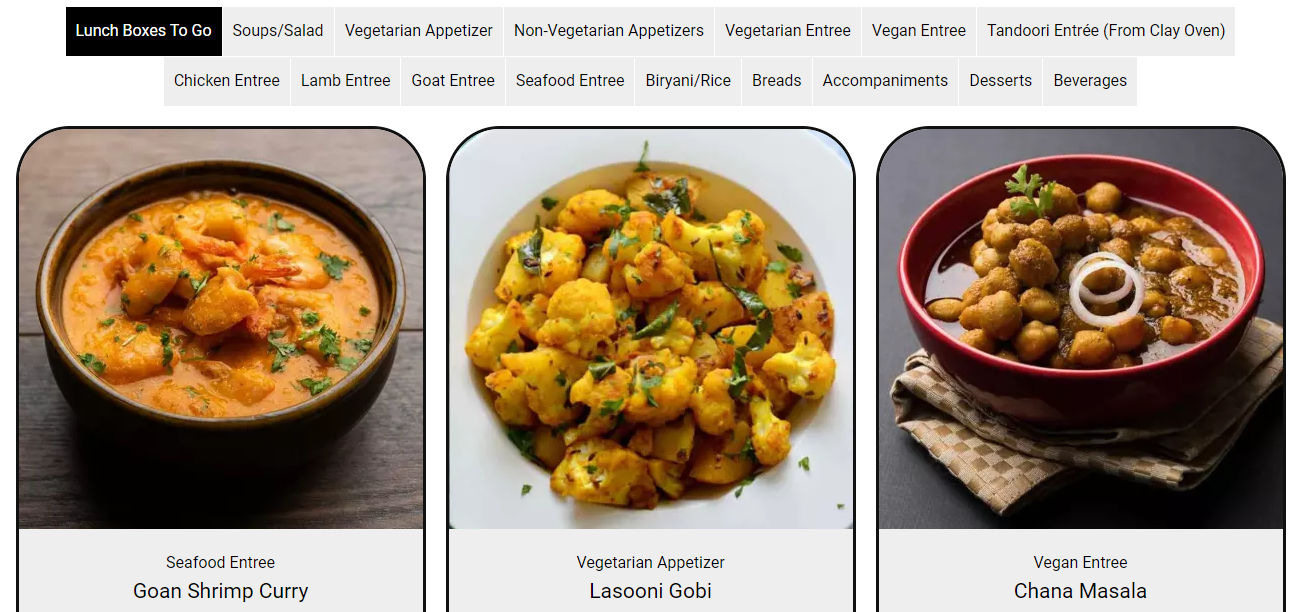This screenshot has width=1294, height=612.
Task: Open the Goat Entree category
Action: (x=453, y=81)
